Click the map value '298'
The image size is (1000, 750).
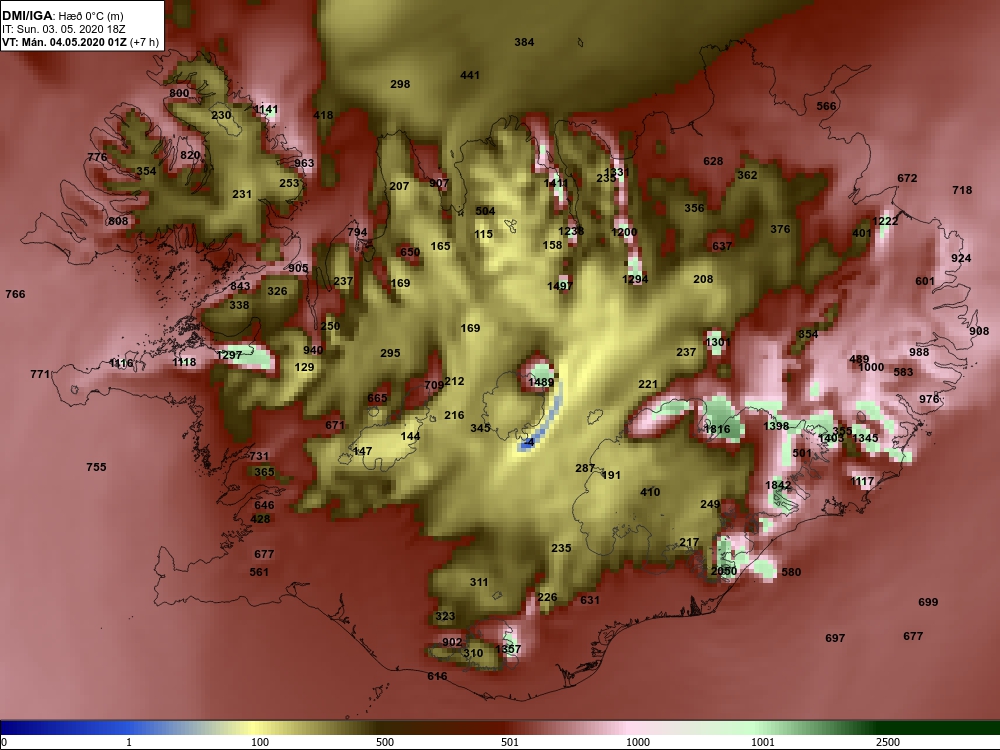pyautogui.click(x=400, y=84)
